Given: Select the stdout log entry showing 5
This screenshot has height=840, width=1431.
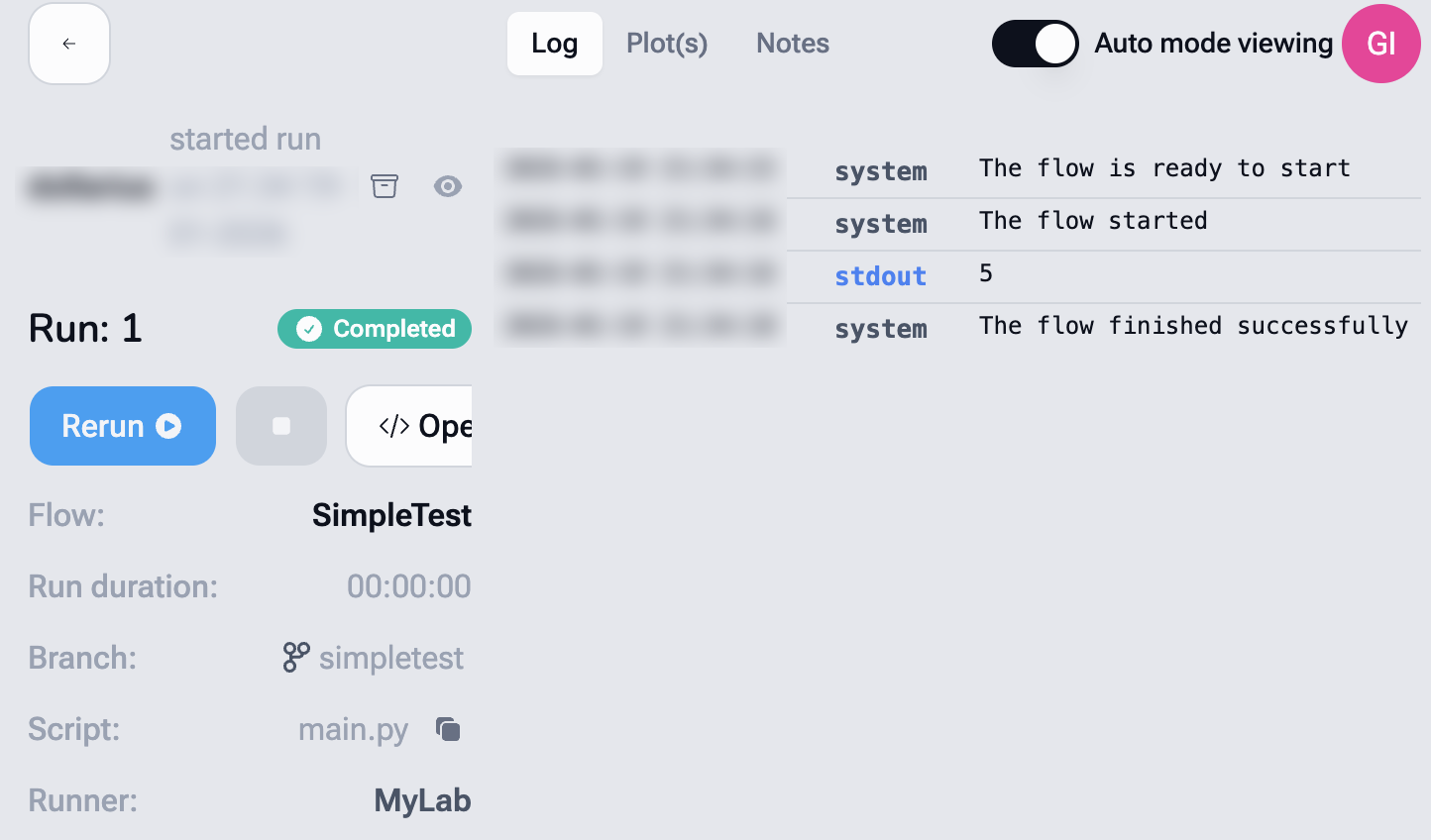Looking at the screenshot, I should 880,276.
